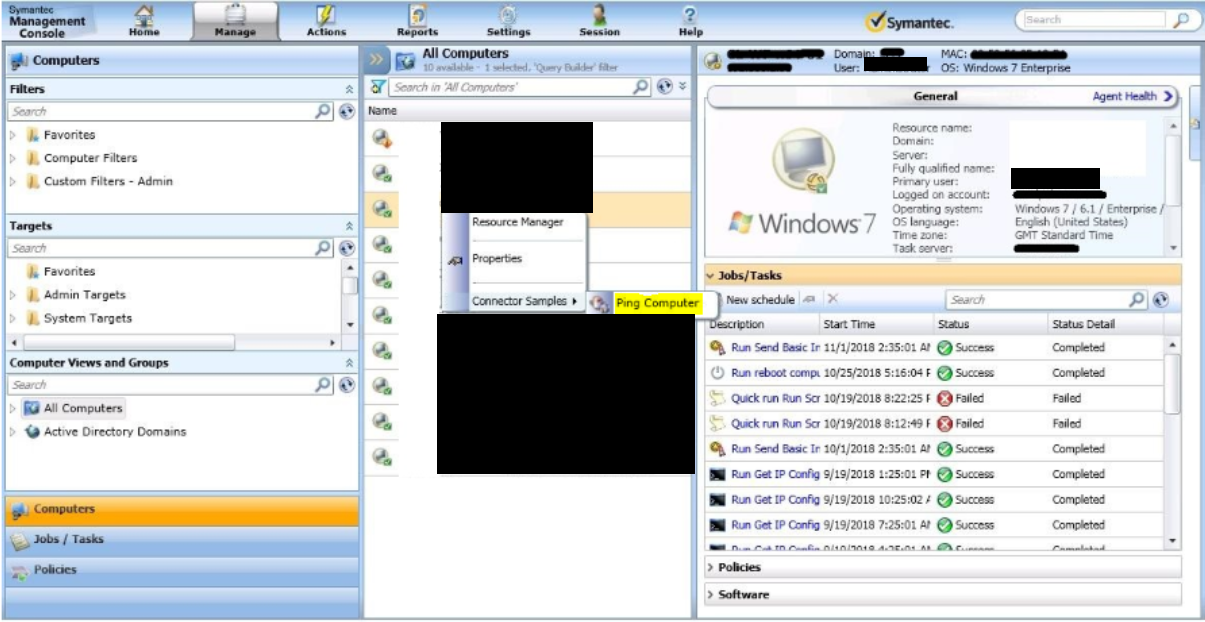This screenshot has height=622, width=1205.
Task: Expand the Computer Filters folder
Action: [x=13, y=158]
